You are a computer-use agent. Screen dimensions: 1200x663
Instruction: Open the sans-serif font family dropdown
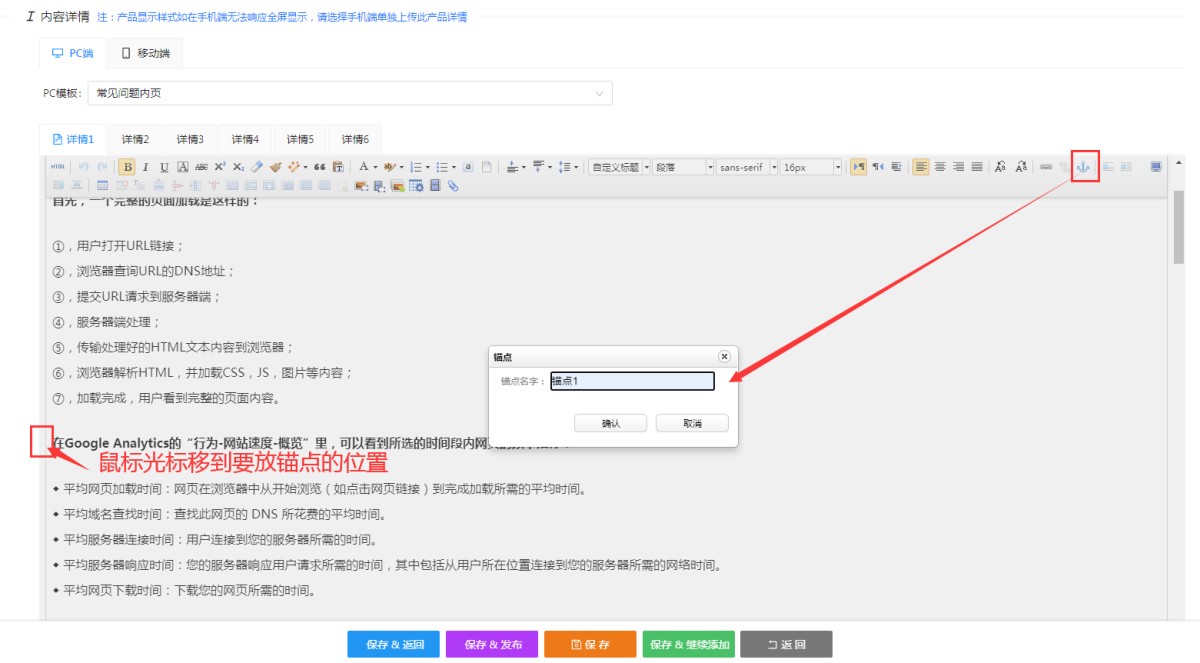746,167
